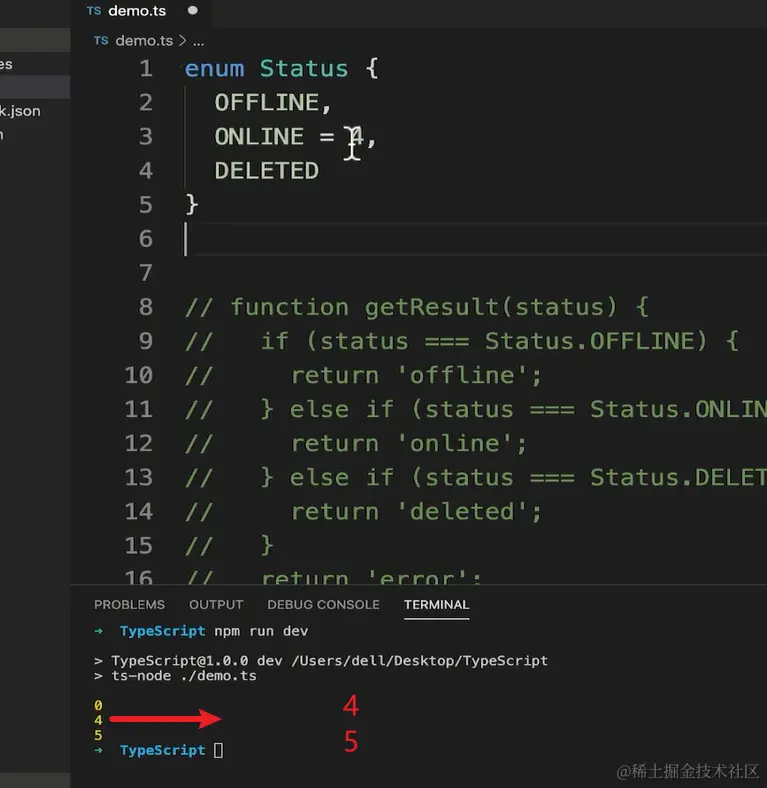
Task: Click 'npm run dev' command in the terminal
Action: click(x=261, y=631)
